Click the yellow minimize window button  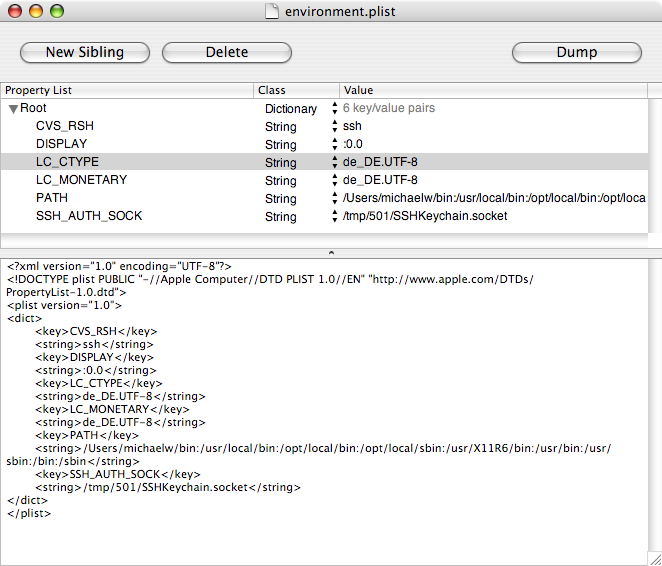point(36,11)
